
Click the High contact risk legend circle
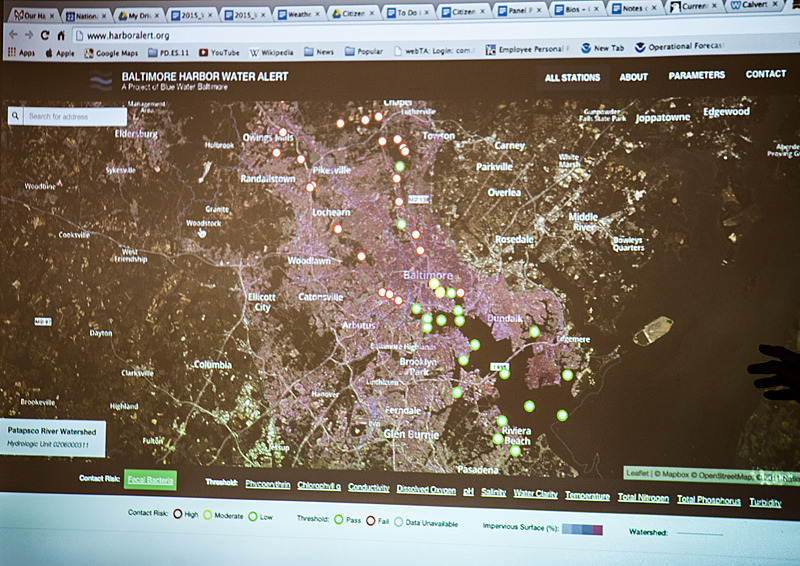click(177, 515)
